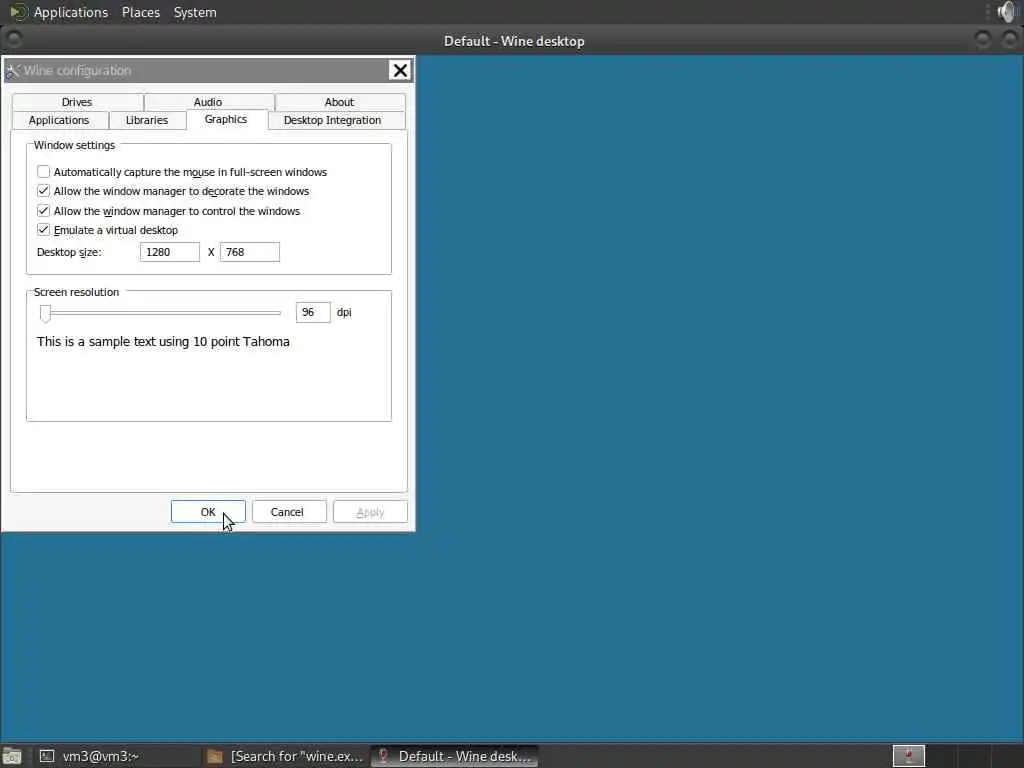Click the show desktop icon in bottom panel
The image size is (1024, 768).
(12, 756)
